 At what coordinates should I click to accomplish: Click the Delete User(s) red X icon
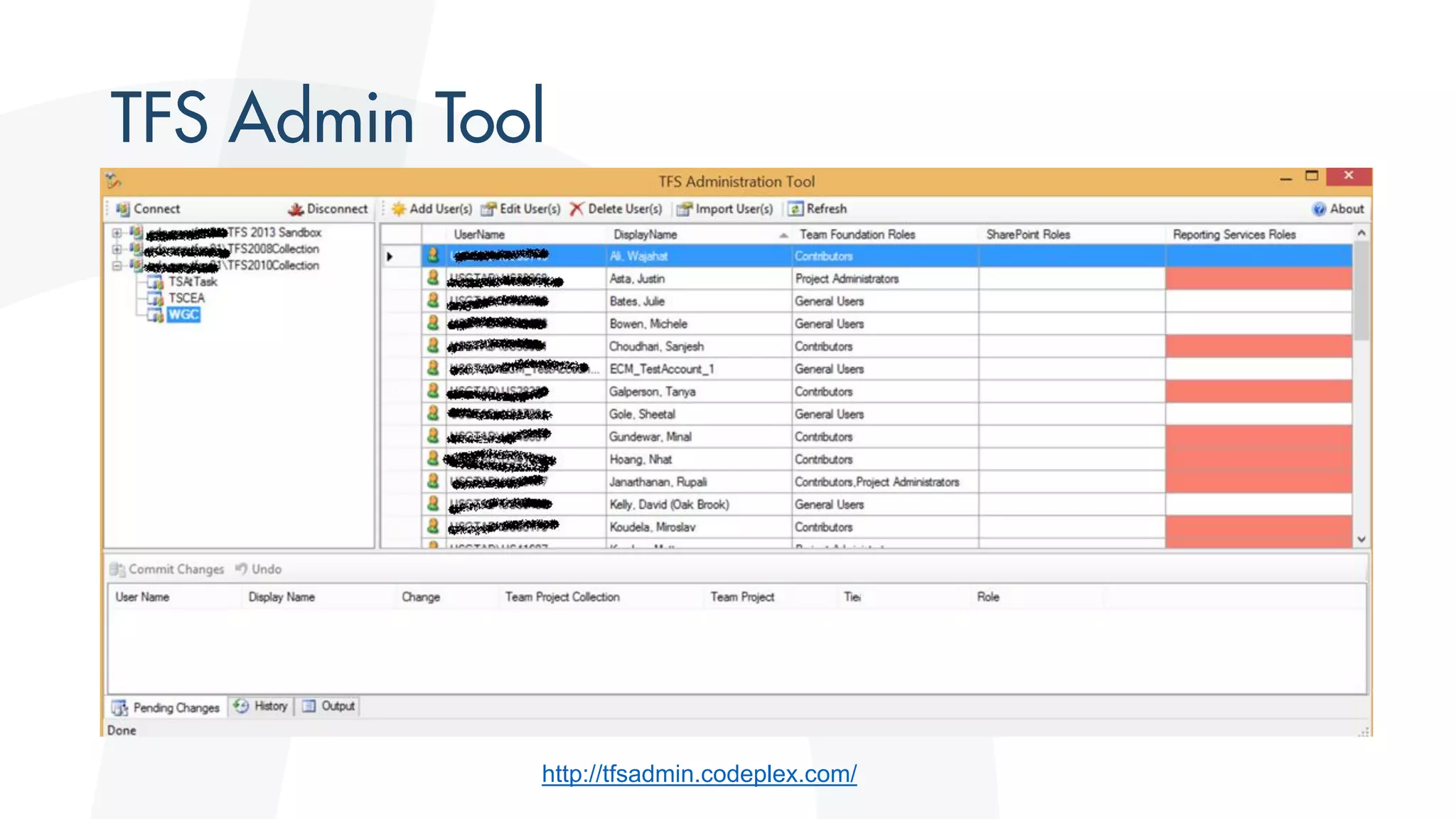577,209
